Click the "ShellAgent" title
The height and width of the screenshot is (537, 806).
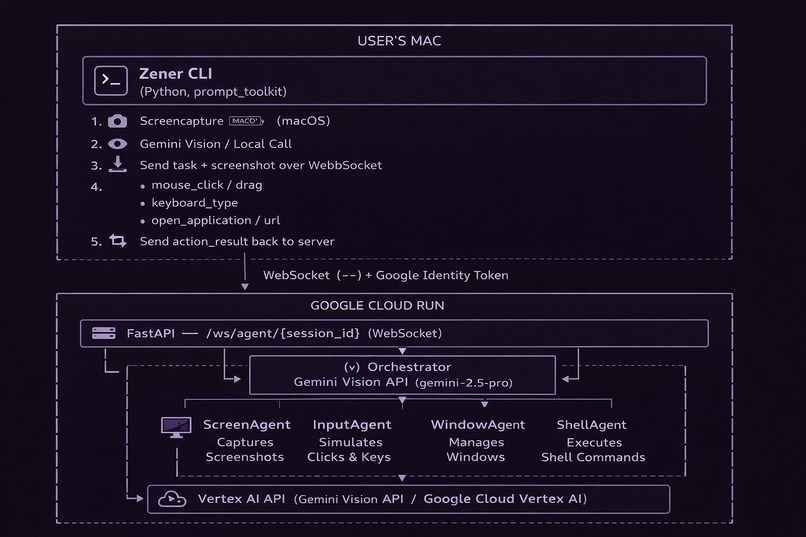click(591, 424)
